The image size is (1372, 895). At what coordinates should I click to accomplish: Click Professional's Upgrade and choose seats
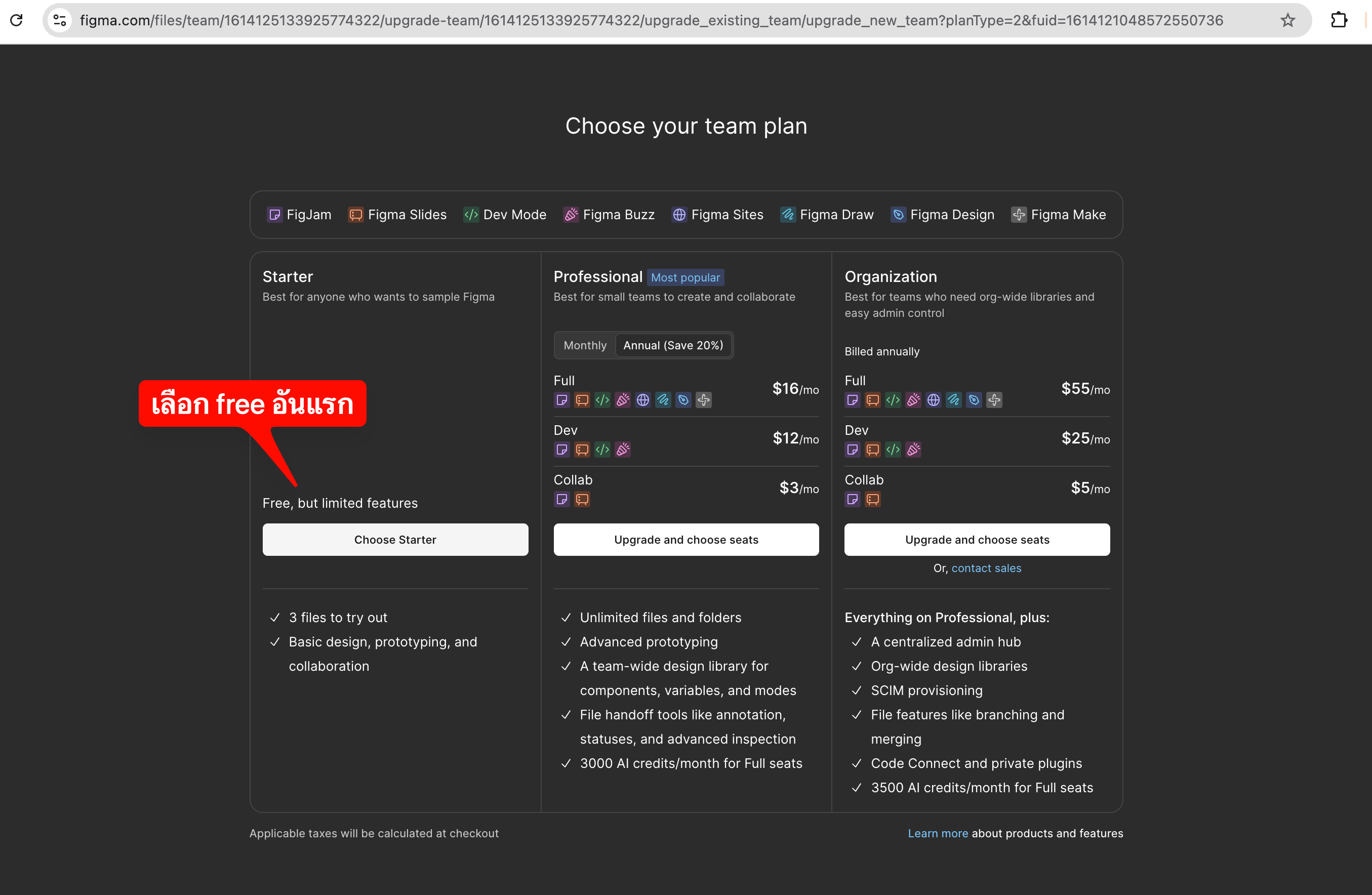[686, 540]
